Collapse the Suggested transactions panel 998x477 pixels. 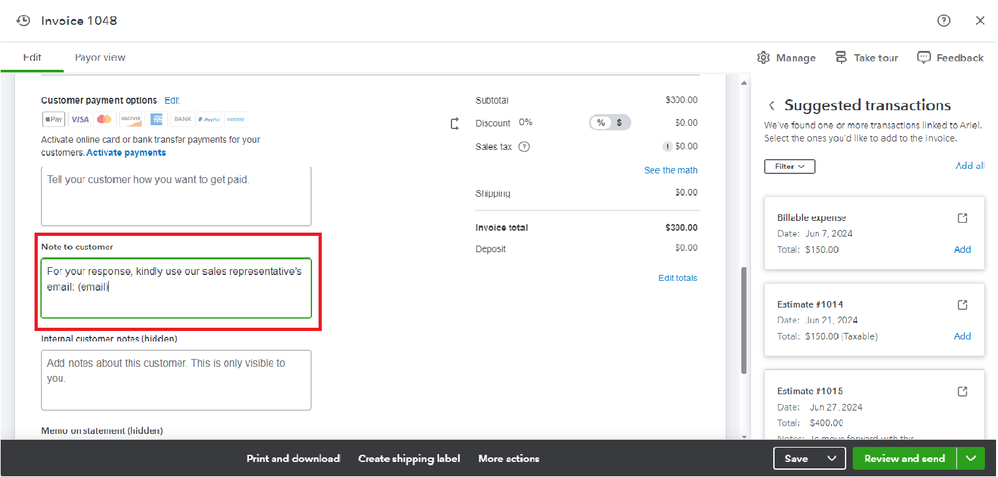771,105
